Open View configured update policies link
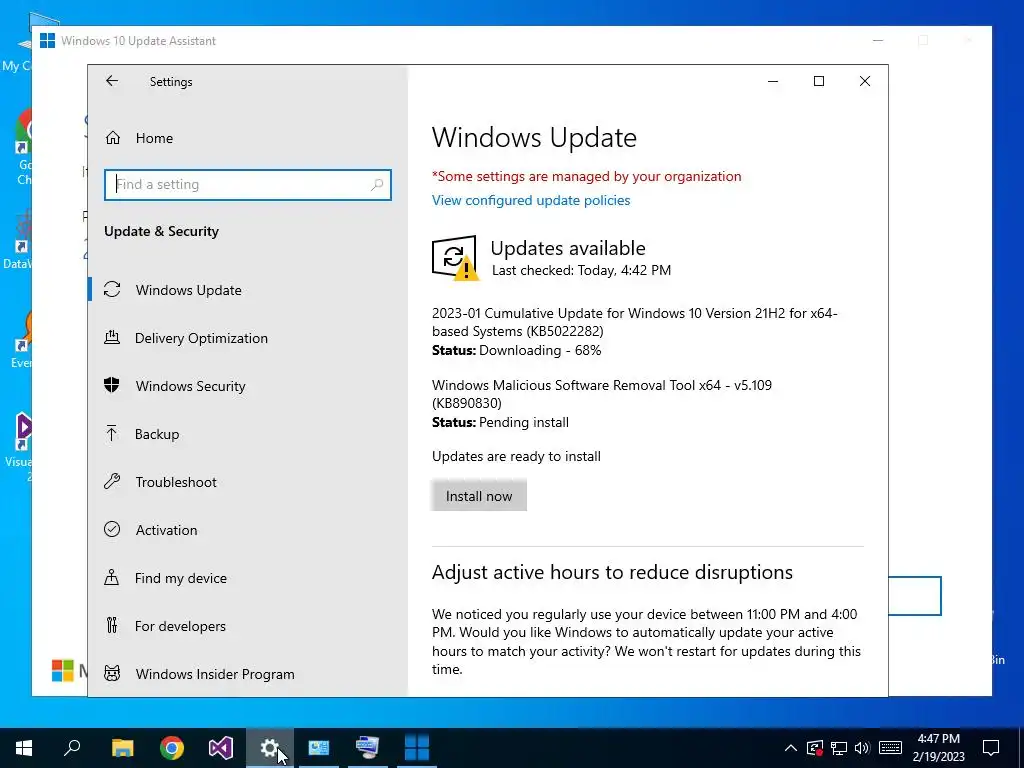This screenshot has width=1024, height=768. click(531, 200)
